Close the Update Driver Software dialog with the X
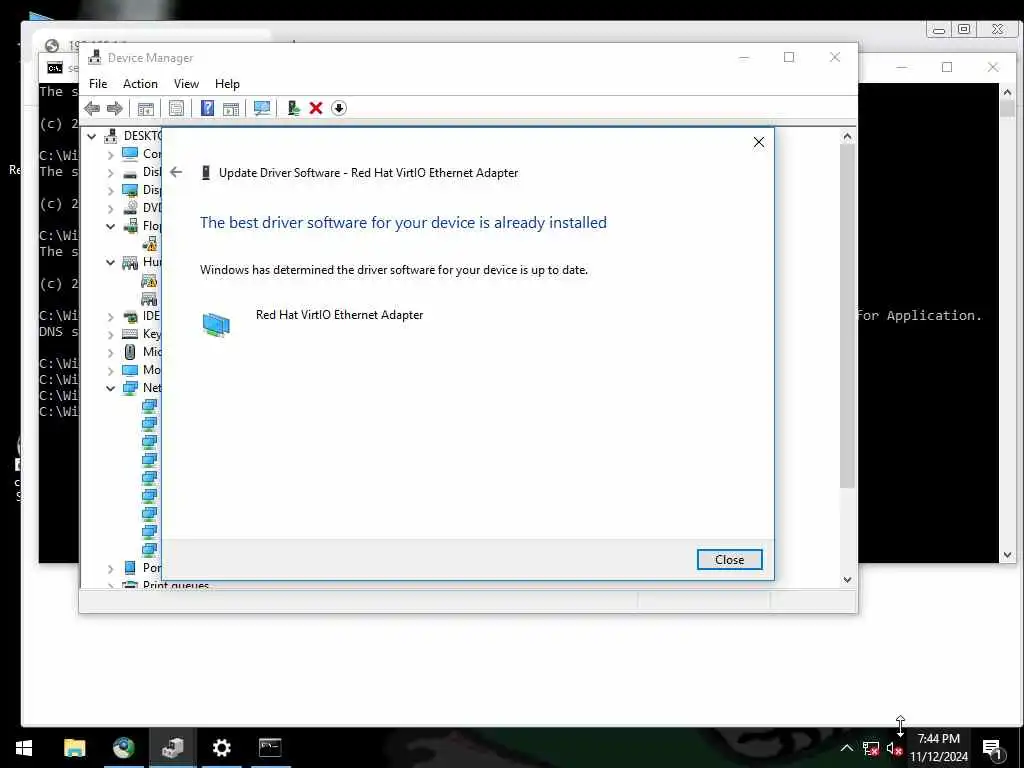 [759, 142]
